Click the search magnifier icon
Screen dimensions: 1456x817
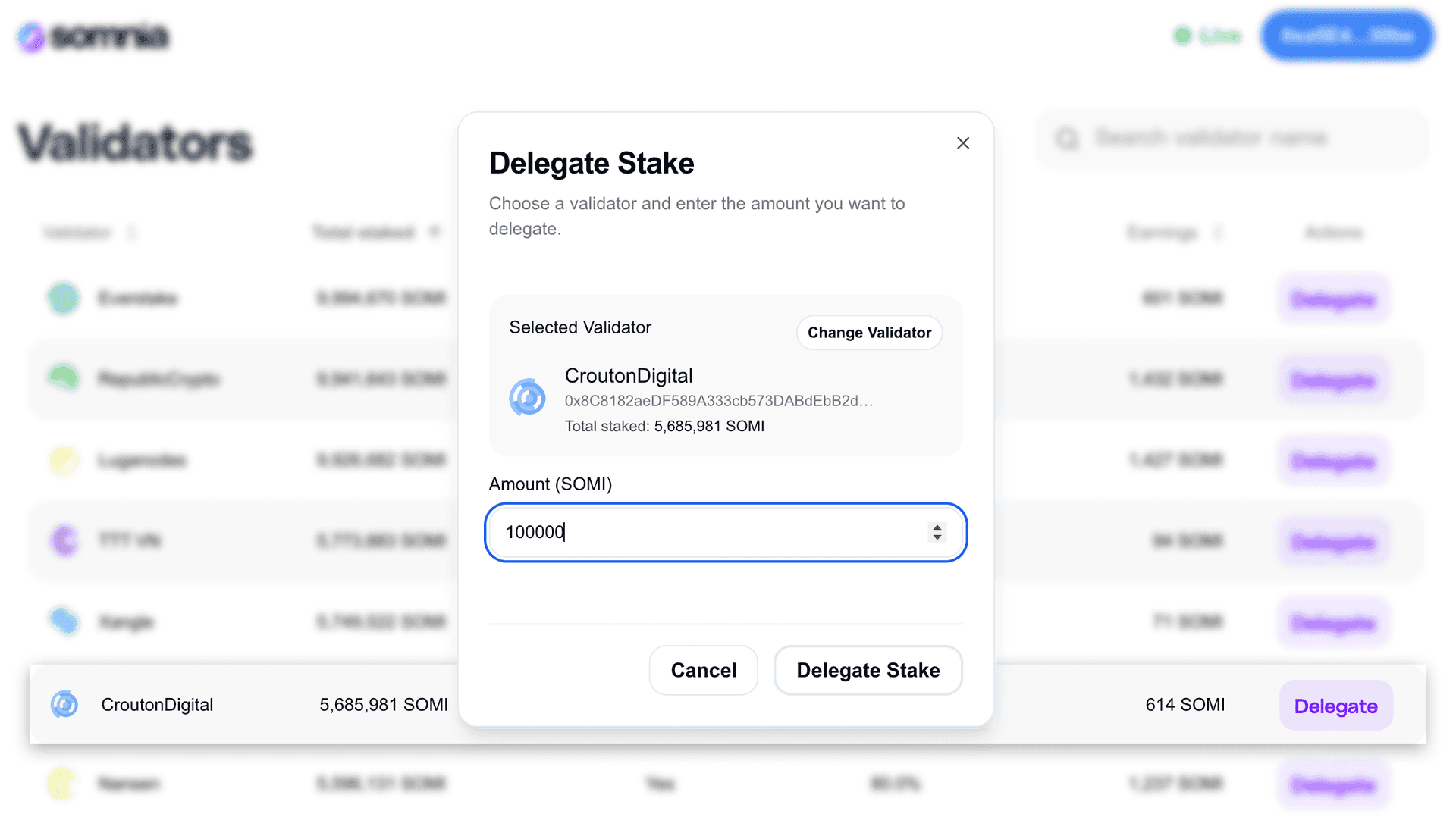(1067, 139)
